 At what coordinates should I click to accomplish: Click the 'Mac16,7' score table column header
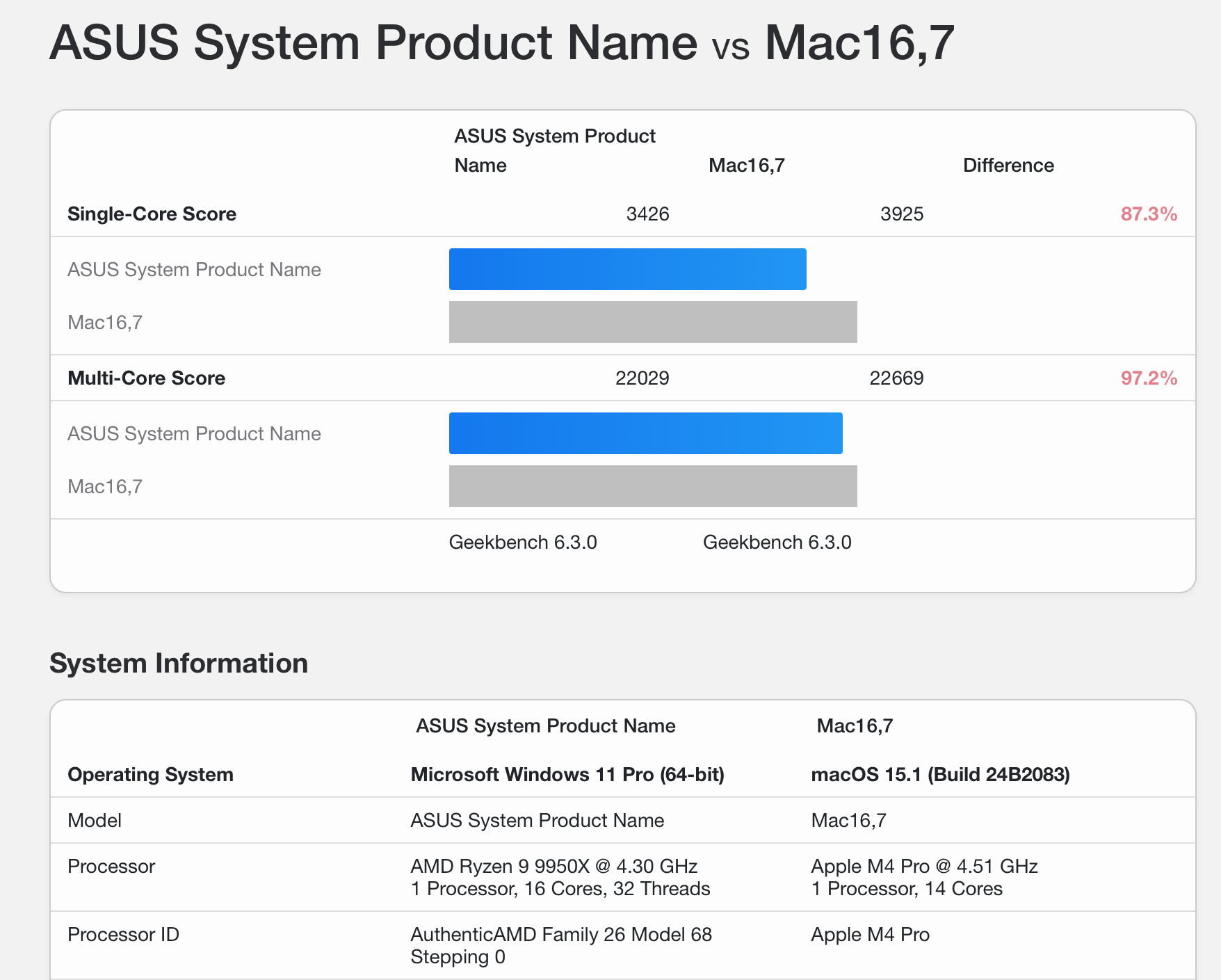click(x=747, y=166)
